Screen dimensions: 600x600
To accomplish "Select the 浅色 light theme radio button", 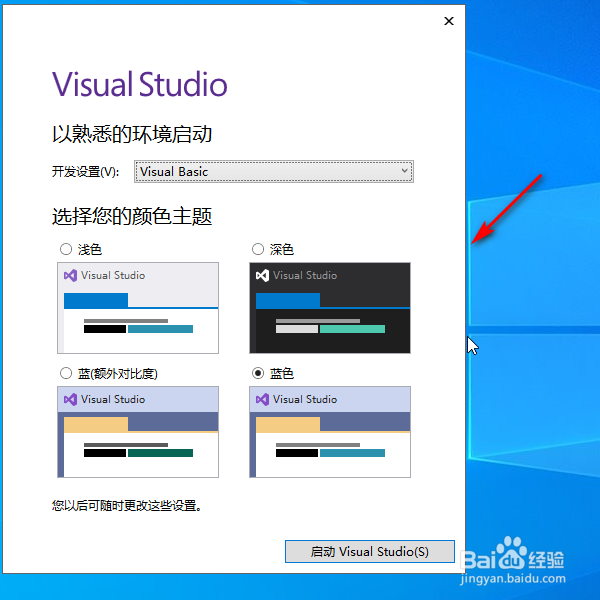I will coord(66,249).
